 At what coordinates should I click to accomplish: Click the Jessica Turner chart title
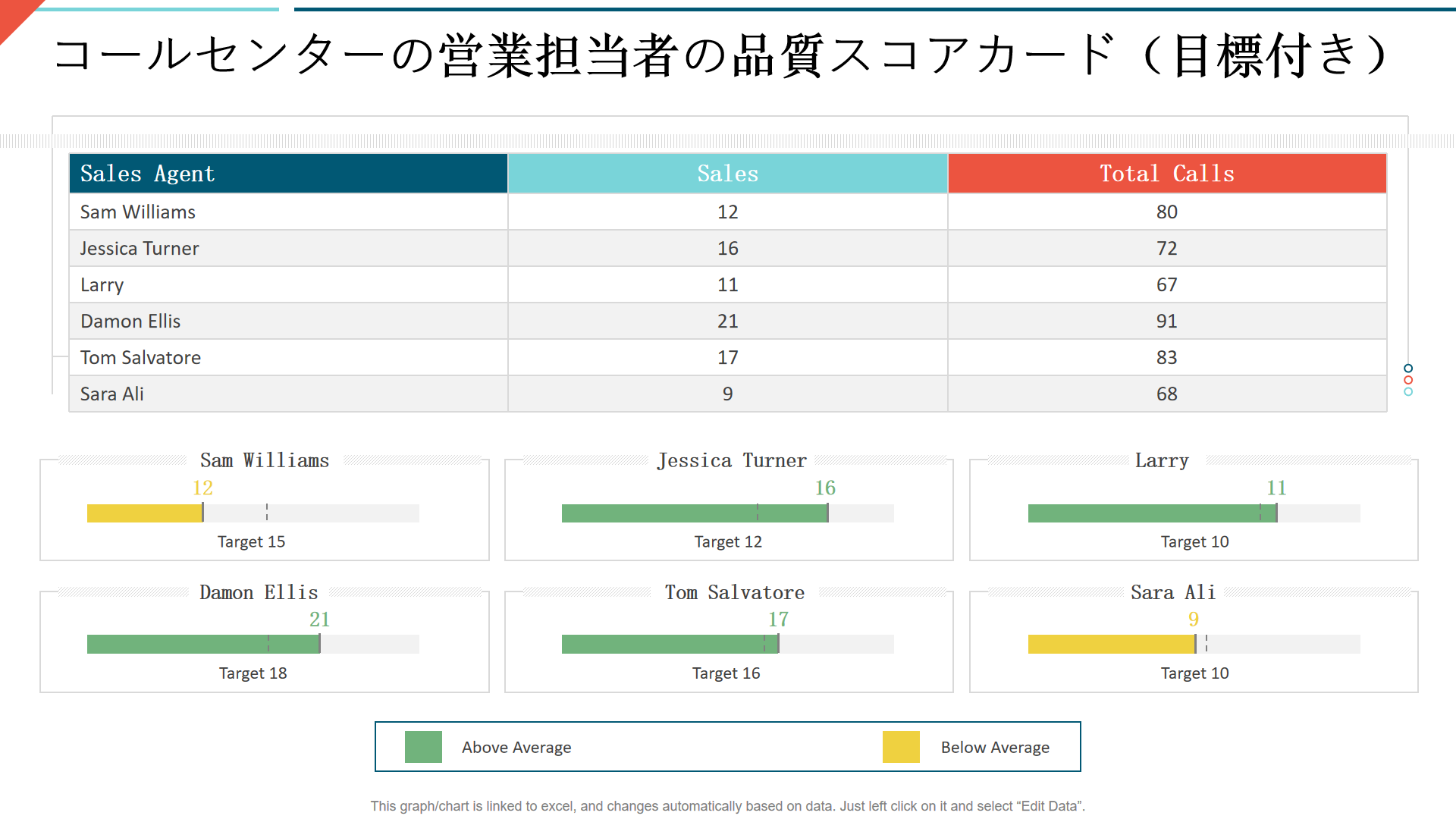click(x=732, y=460)
